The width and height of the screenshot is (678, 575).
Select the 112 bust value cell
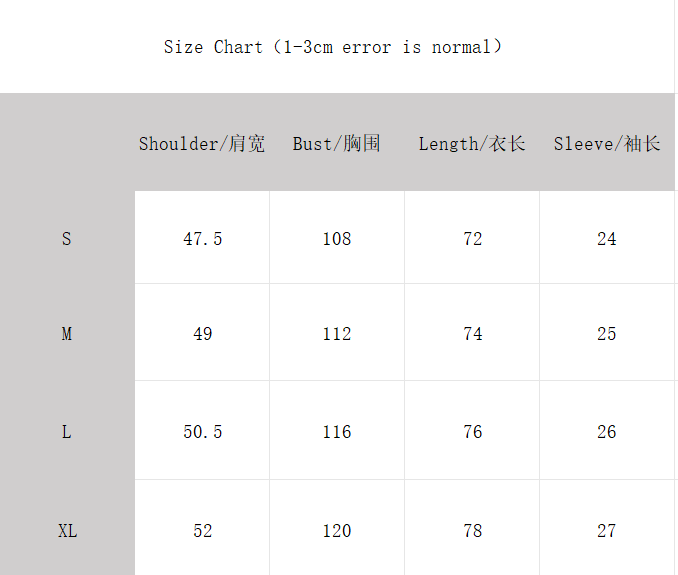click(337, 334)
